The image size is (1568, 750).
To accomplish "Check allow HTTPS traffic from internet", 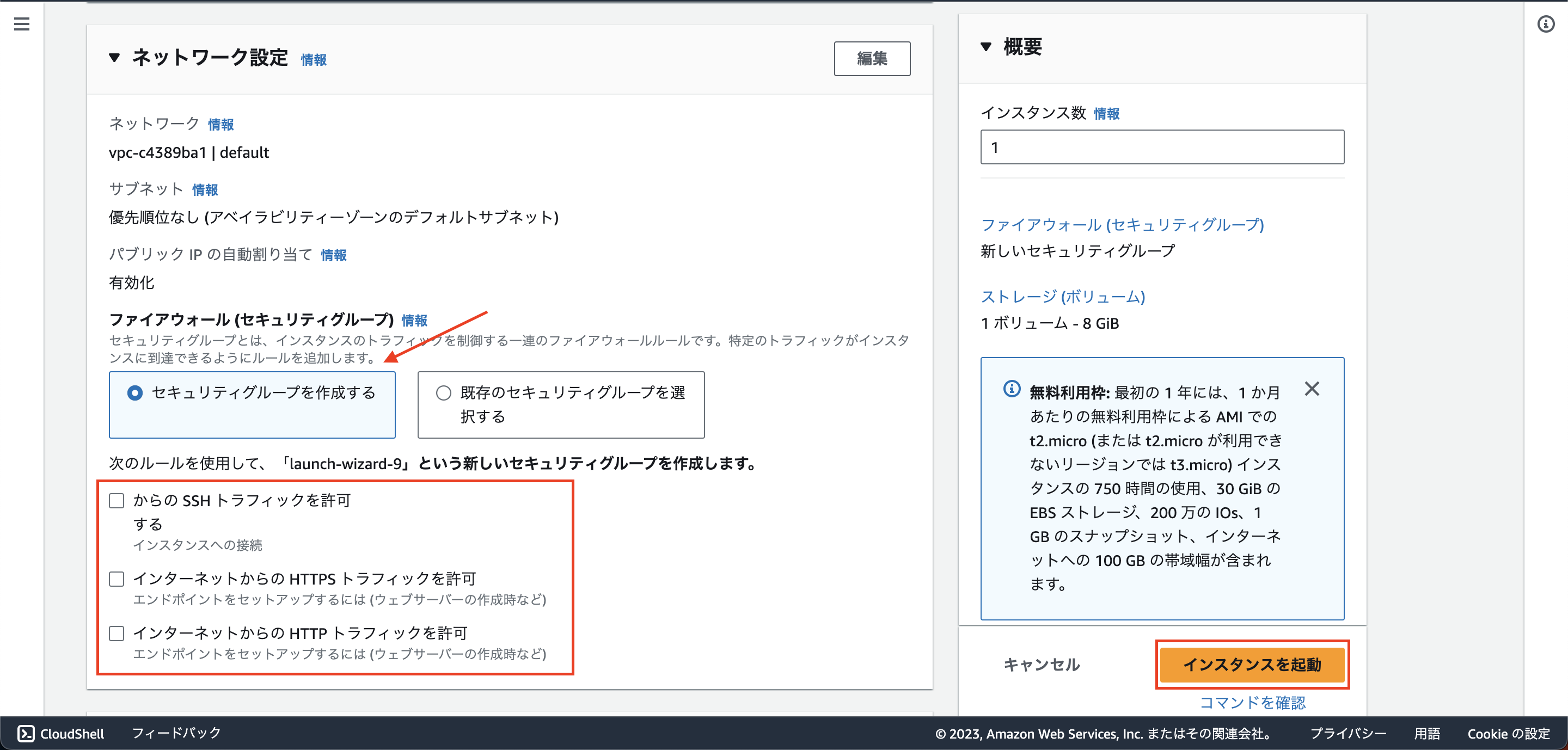I will point(117,579).
